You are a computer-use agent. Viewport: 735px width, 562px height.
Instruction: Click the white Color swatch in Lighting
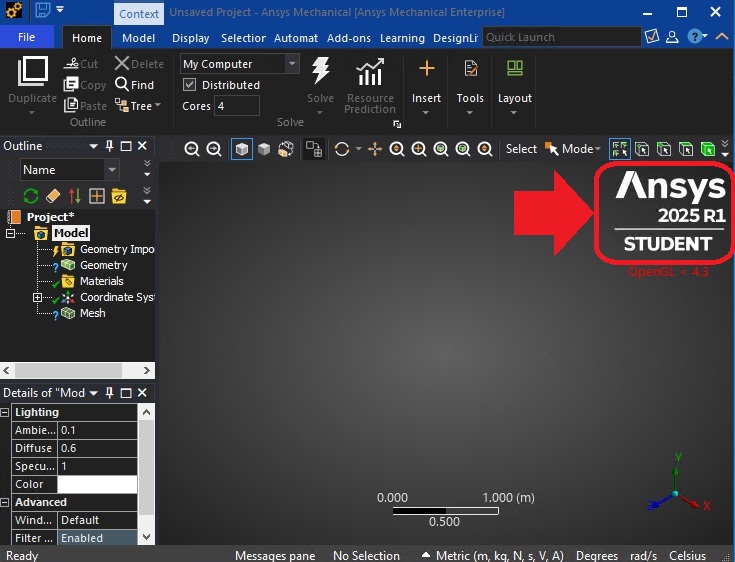97,484
